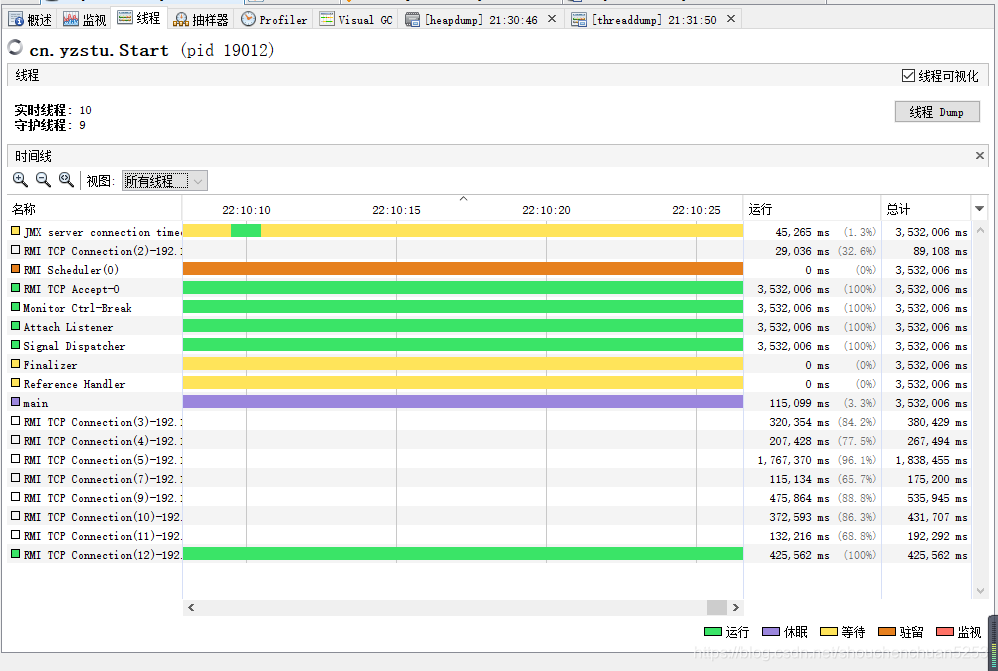
Task: Click the green segment in JMX timeline
Action: coord(246,230)
